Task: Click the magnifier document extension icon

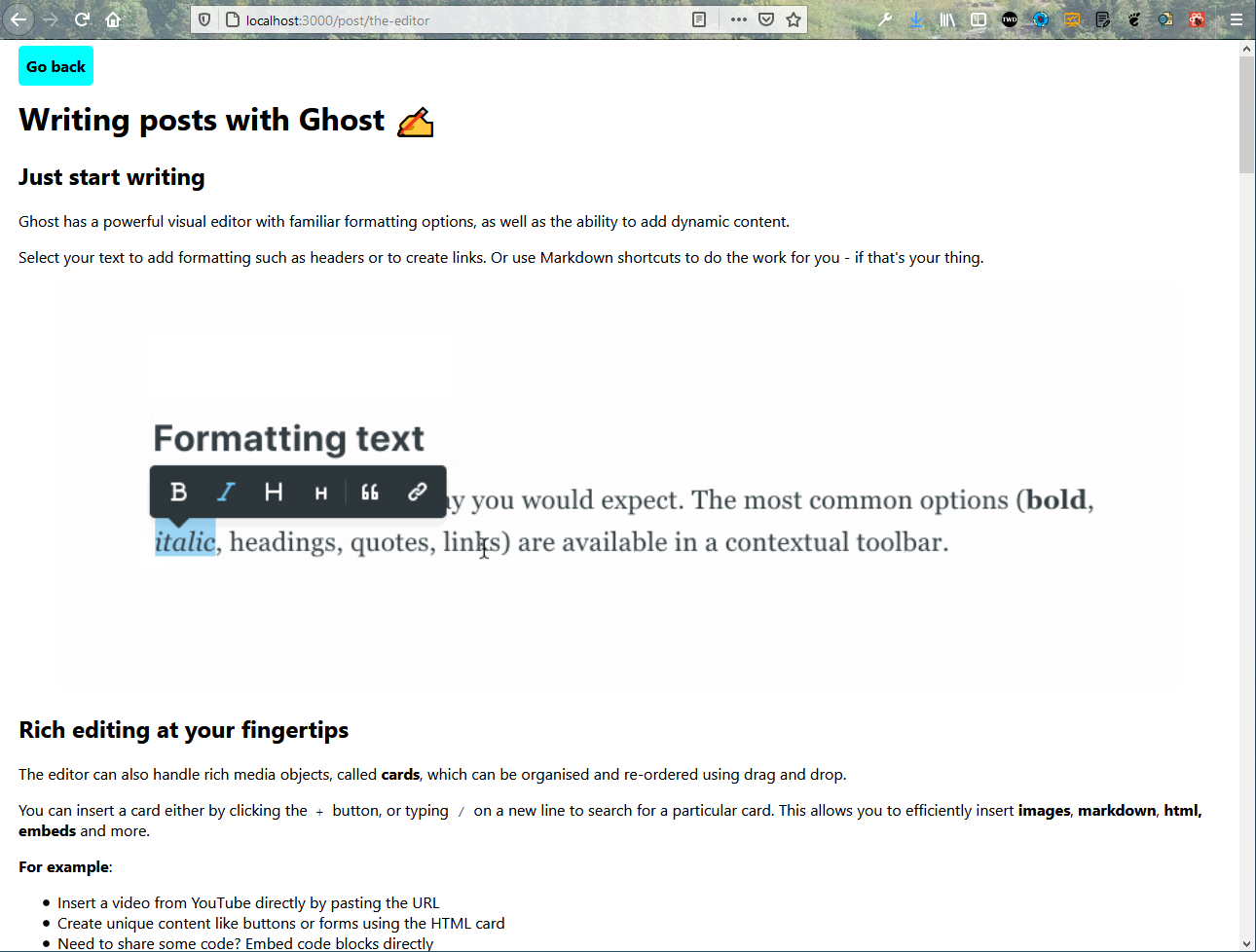Action: [x=1165, y=19]
